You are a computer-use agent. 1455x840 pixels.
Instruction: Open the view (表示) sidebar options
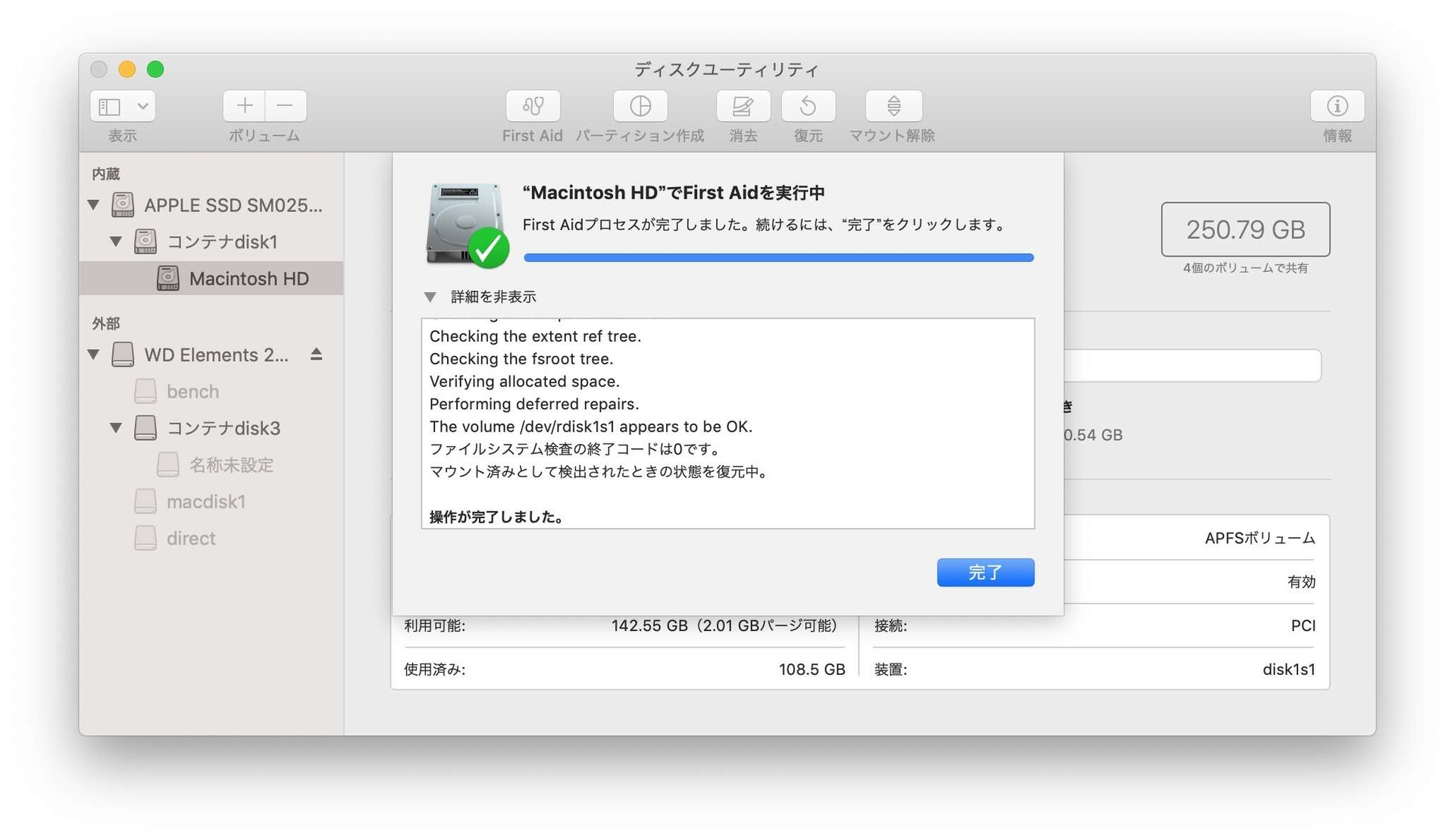[x=123, y=106]
